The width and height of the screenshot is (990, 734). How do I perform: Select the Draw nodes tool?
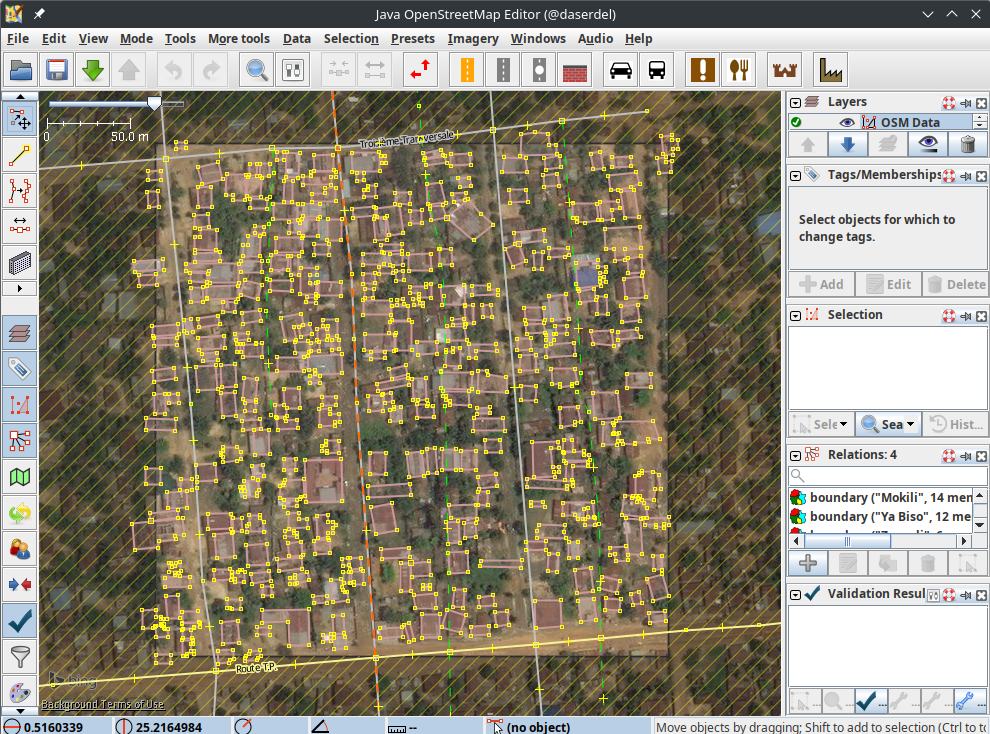(x=20, y=153)
